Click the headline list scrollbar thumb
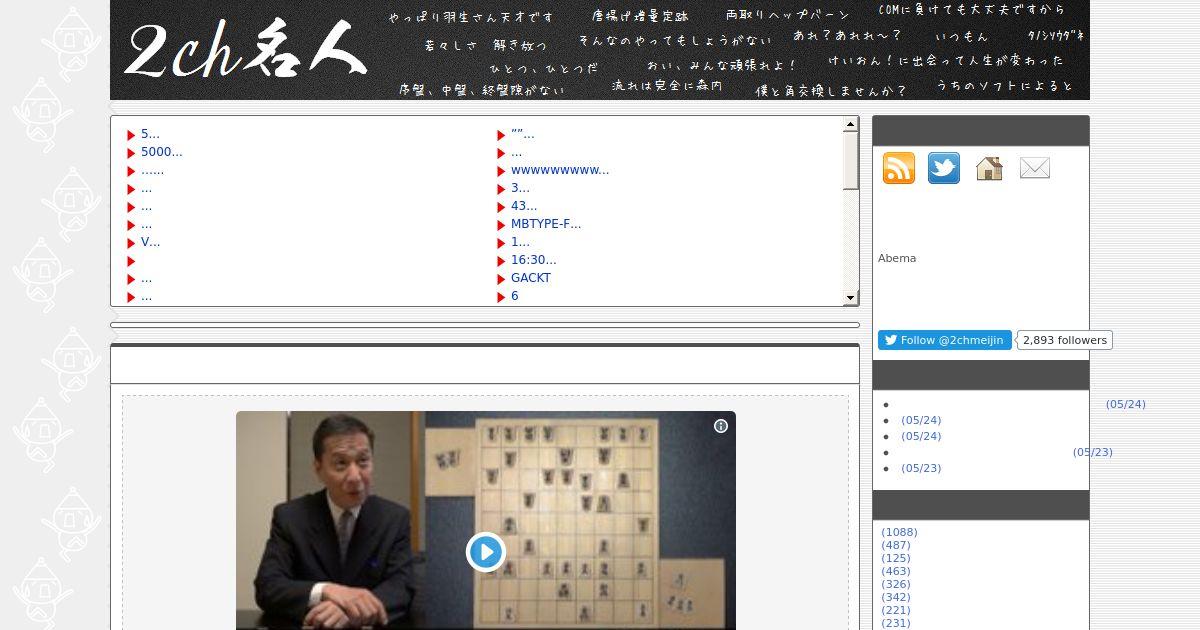 pyautogui.click(x=851, y=161)
